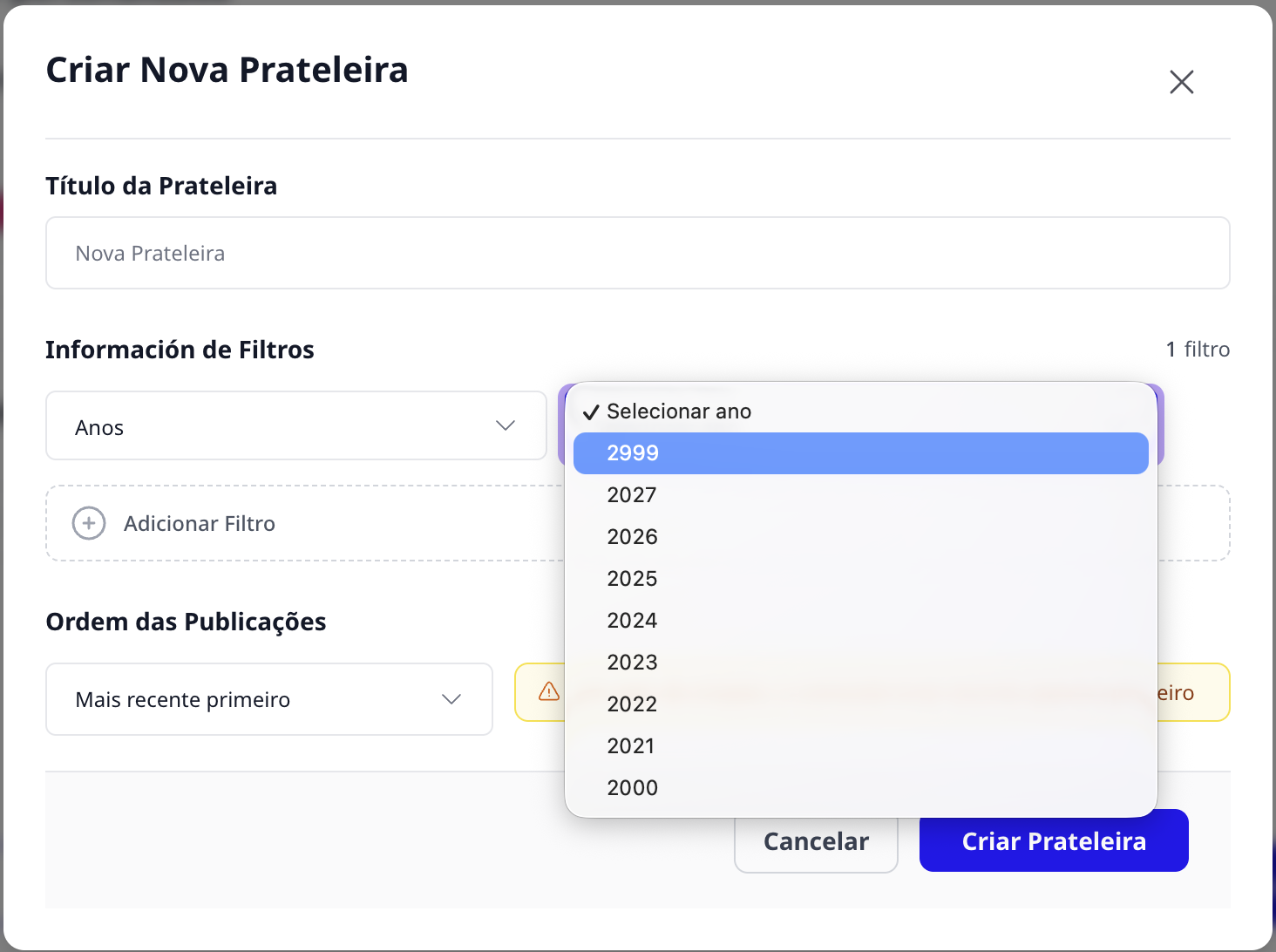1276x952 pixels.
Task: Open the Mais recente primeiro order dropdown
Action: click(x=269, y=699)
